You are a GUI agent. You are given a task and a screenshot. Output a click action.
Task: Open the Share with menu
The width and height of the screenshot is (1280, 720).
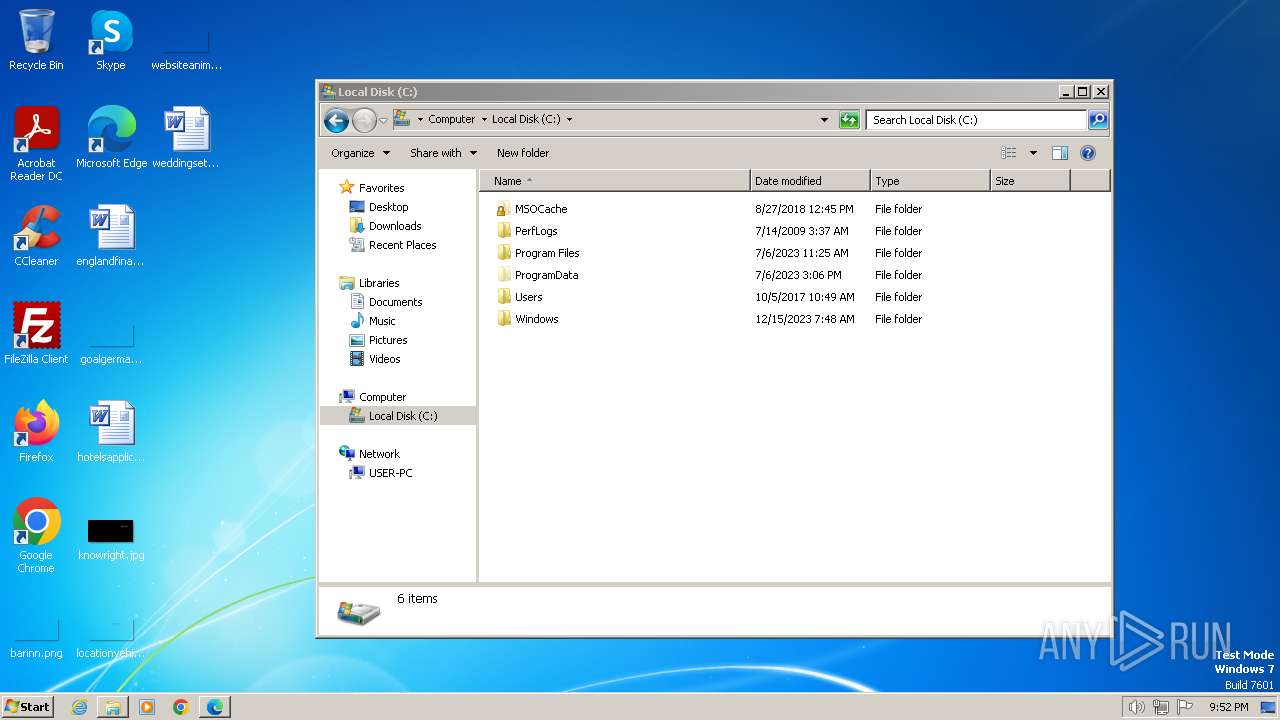(442, 153)
